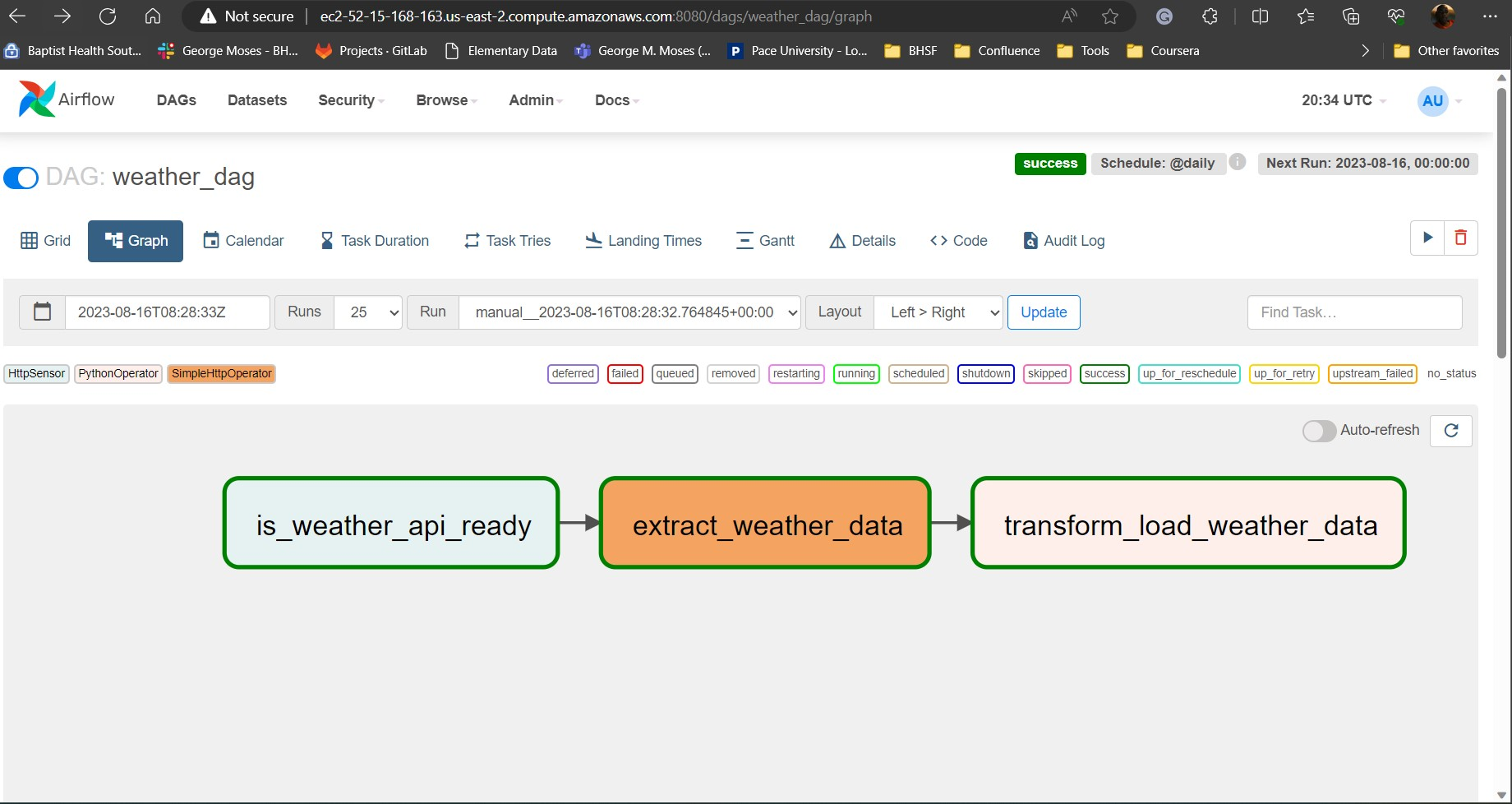Refresh the graph with the refresh icon
The image size is (1512, 804).
[1451, 431]
